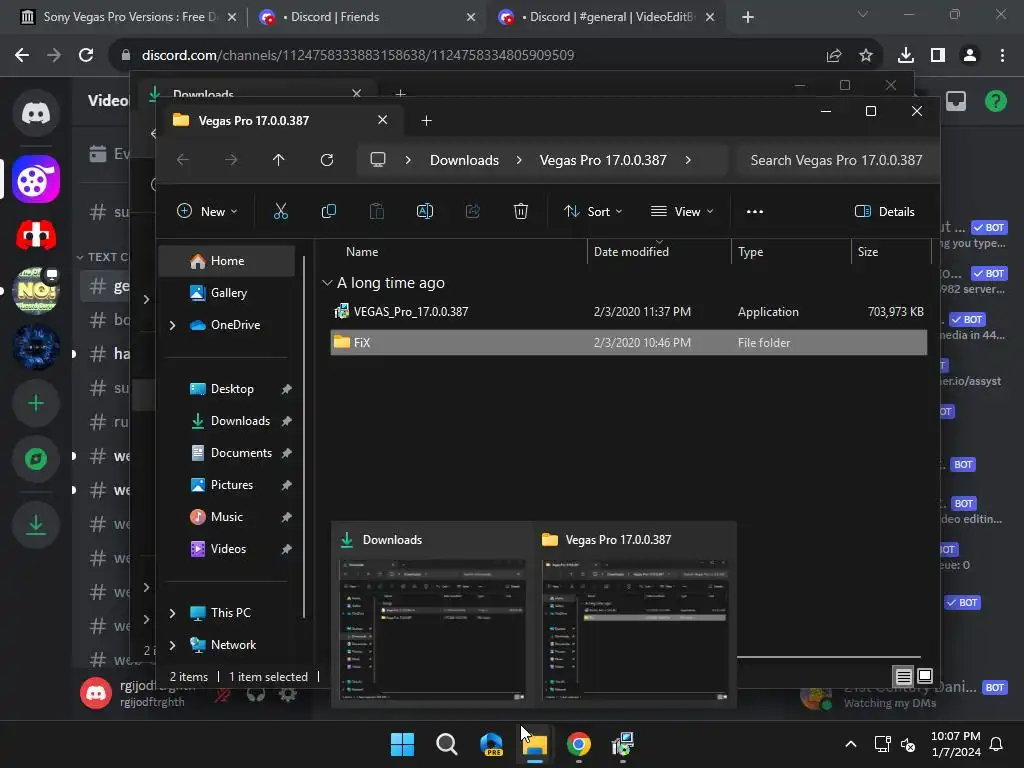Click the chevron before Downloads breadcrumb
Screen dimensions: 1024x768
pos(408,160)
